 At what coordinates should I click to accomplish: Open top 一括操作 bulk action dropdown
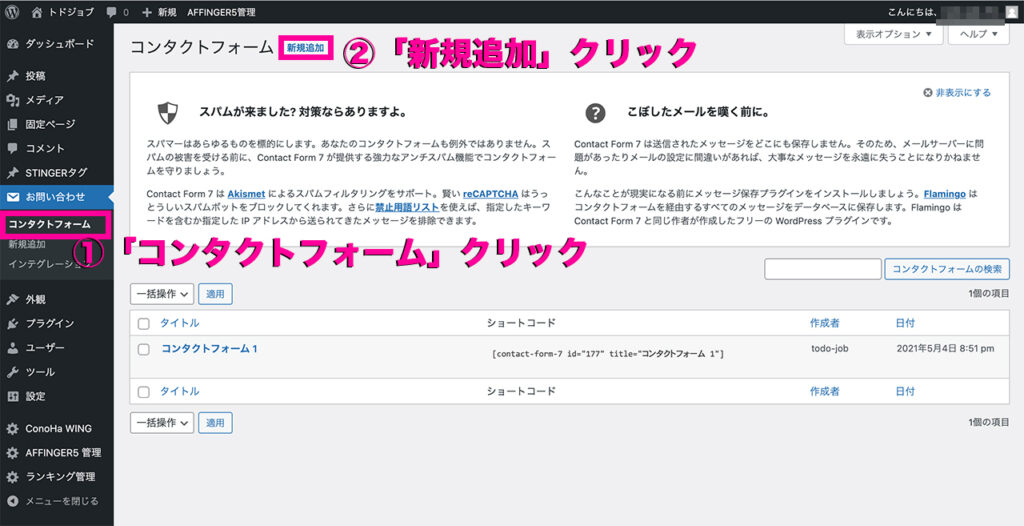pyautogui.click(x=162, y=294)
